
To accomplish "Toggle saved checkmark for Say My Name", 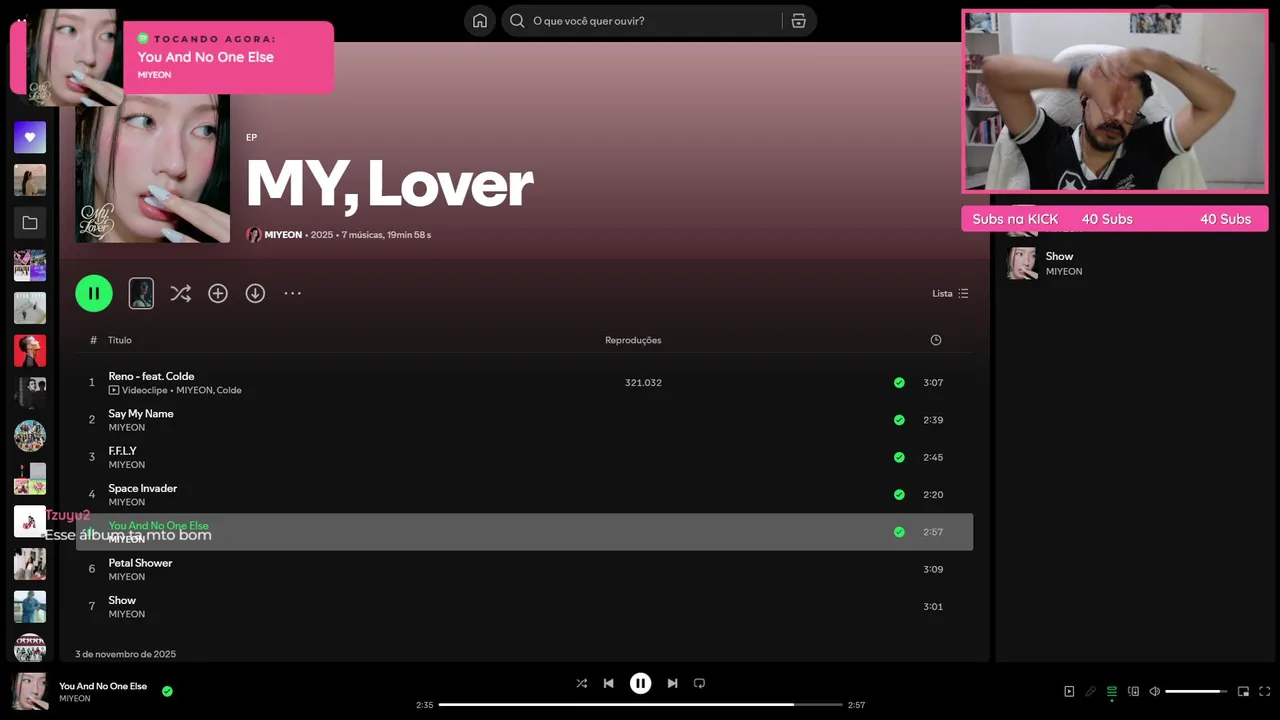I will [899, 420].
